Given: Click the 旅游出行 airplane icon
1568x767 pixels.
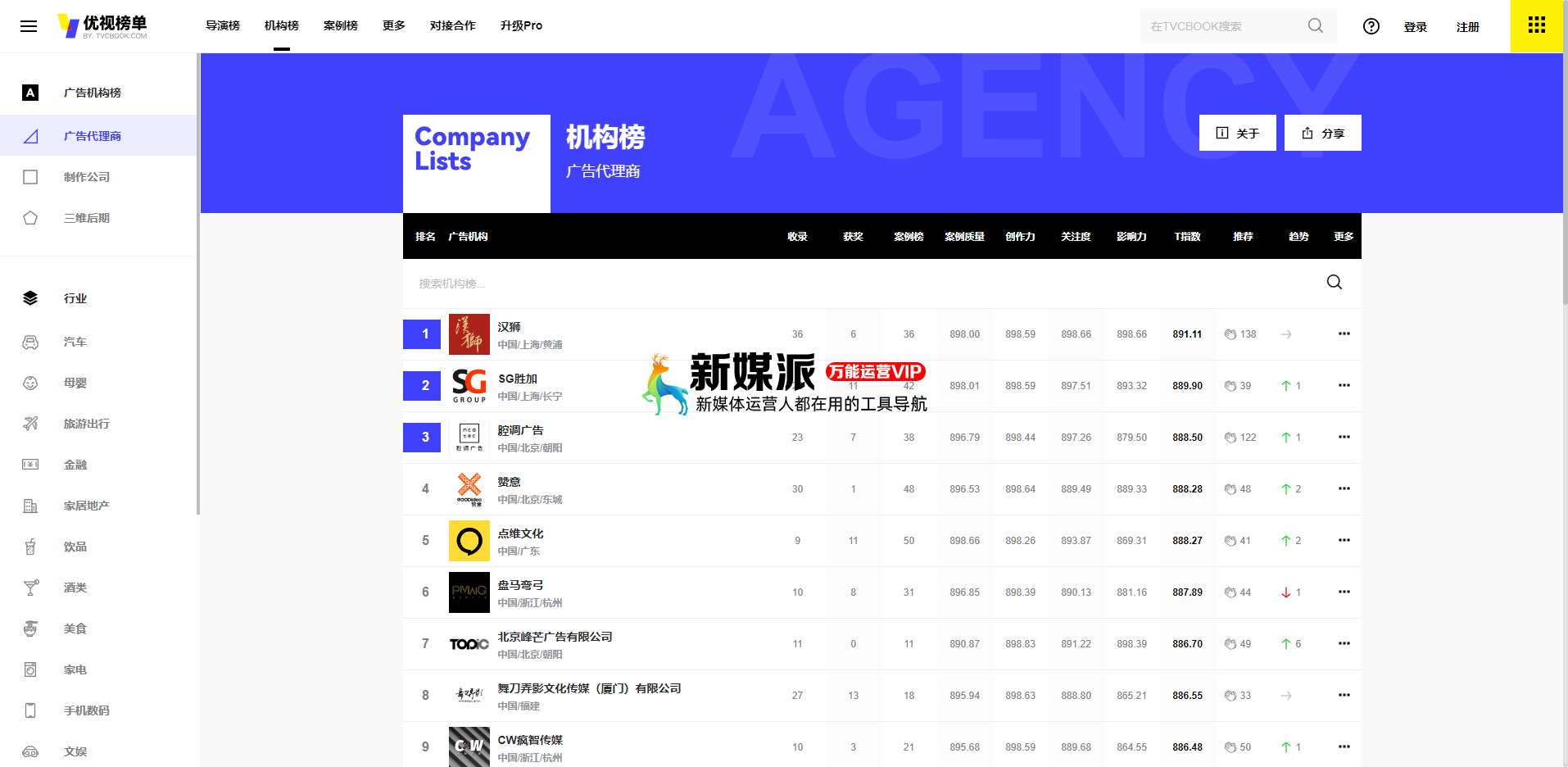Looking at the screenshot, I should point(30,424).
